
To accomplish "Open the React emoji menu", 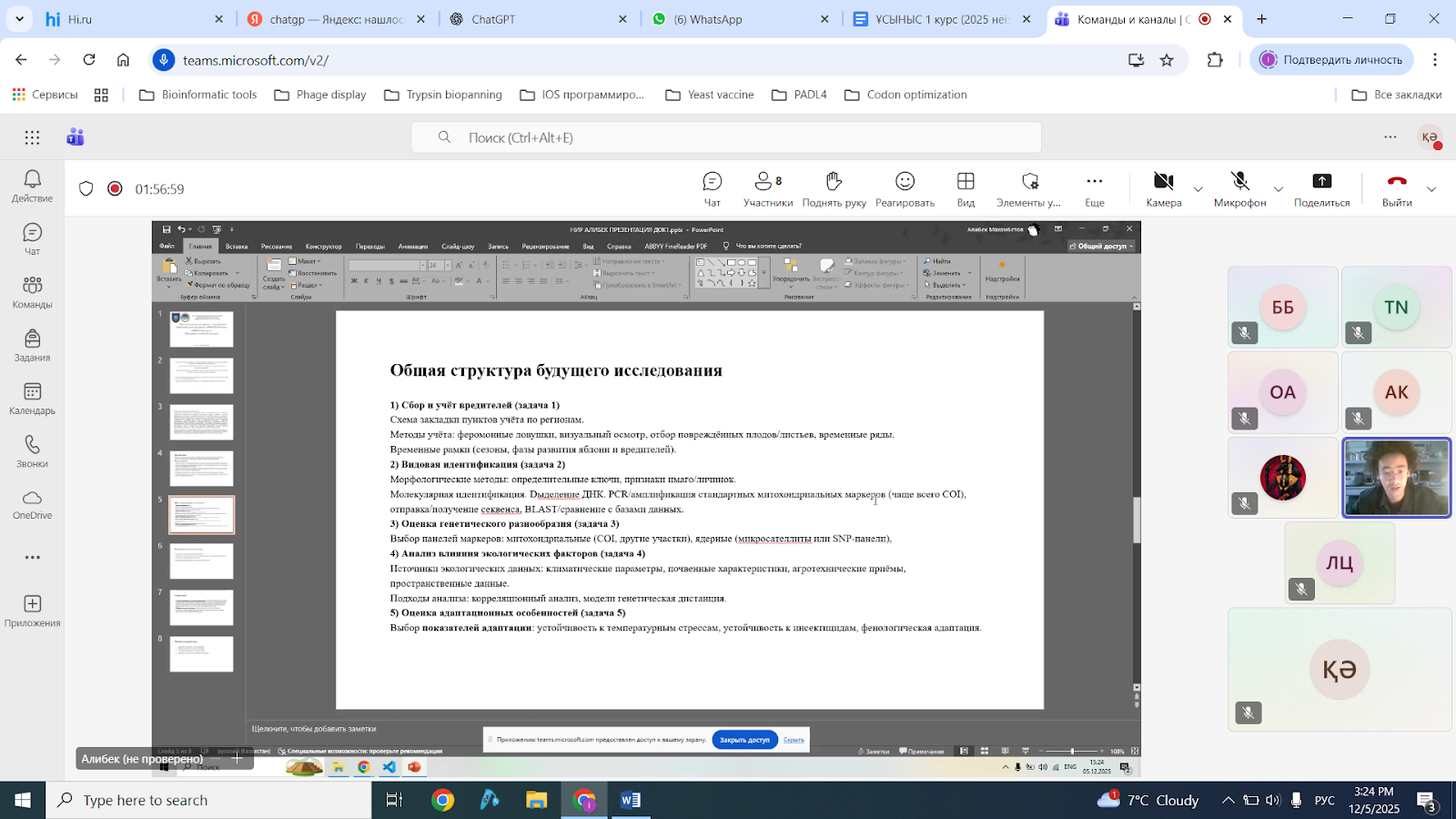I will click(x=905, y=189).
